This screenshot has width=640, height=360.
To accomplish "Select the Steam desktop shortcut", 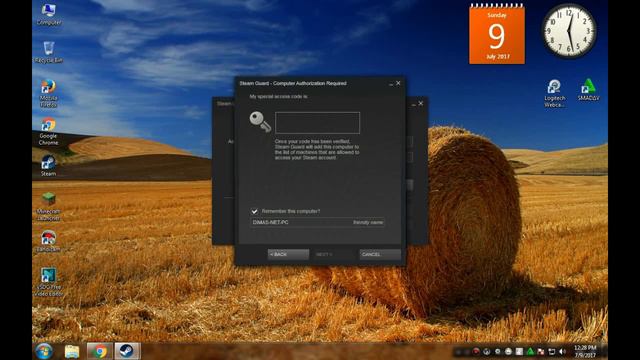I will pos(48,166).
